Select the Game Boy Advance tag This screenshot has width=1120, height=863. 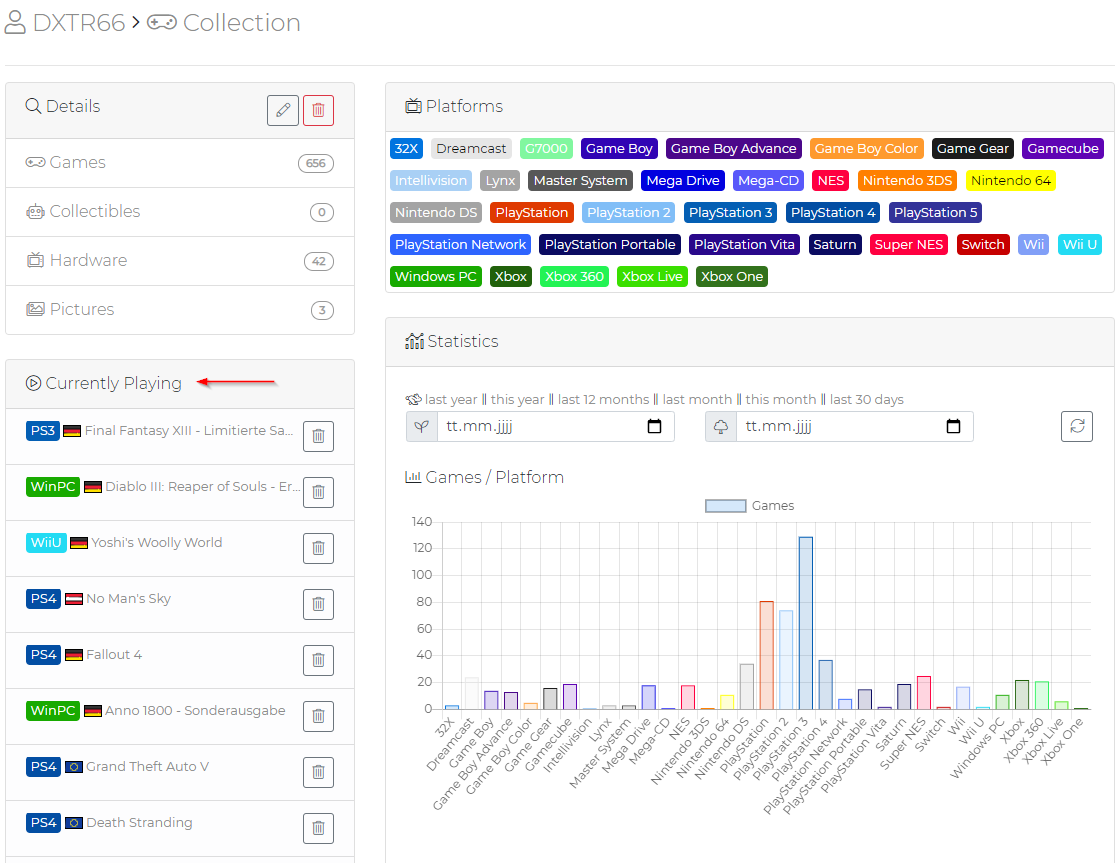tap(734, 149)
